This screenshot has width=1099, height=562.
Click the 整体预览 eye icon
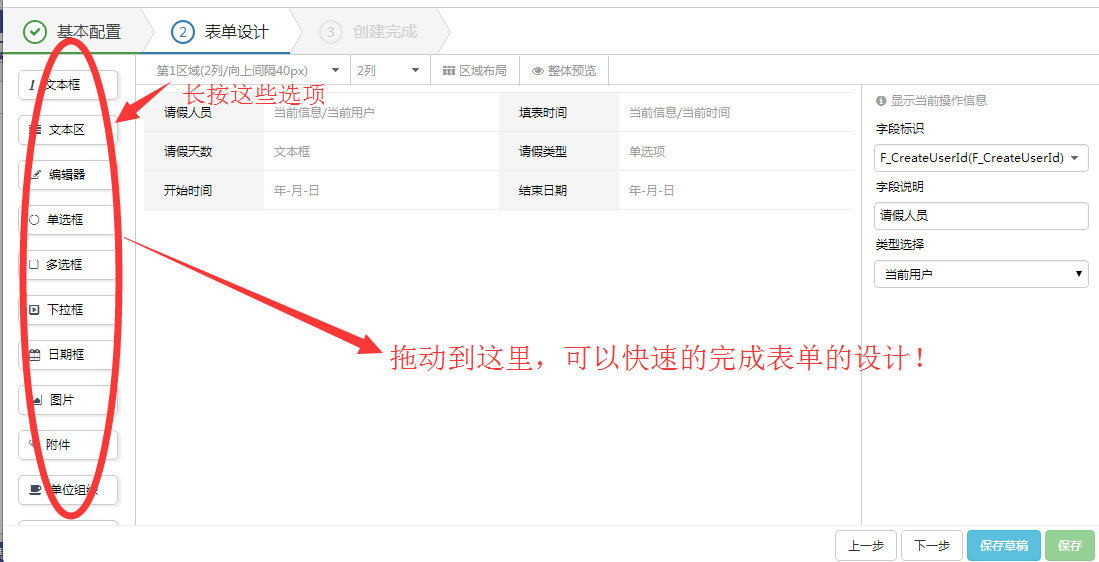[x=538, y=71]
